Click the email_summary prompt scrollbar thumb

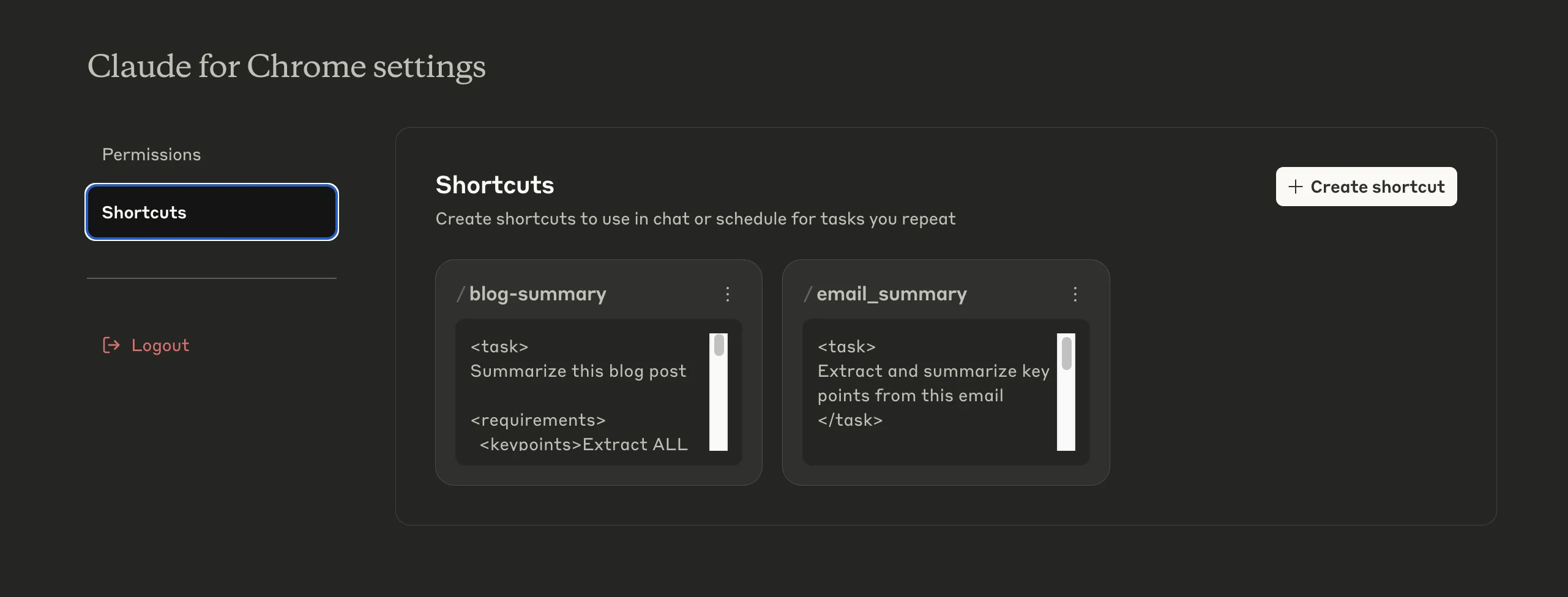(x=1066, y=353)
